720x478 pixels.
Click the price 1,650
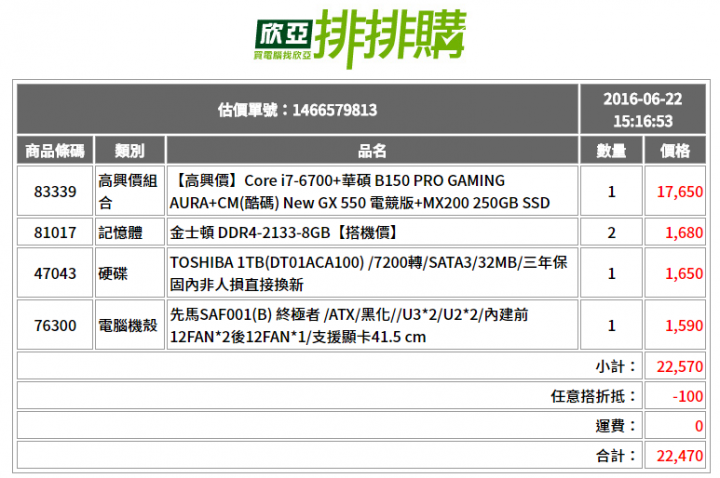(684, 273)
